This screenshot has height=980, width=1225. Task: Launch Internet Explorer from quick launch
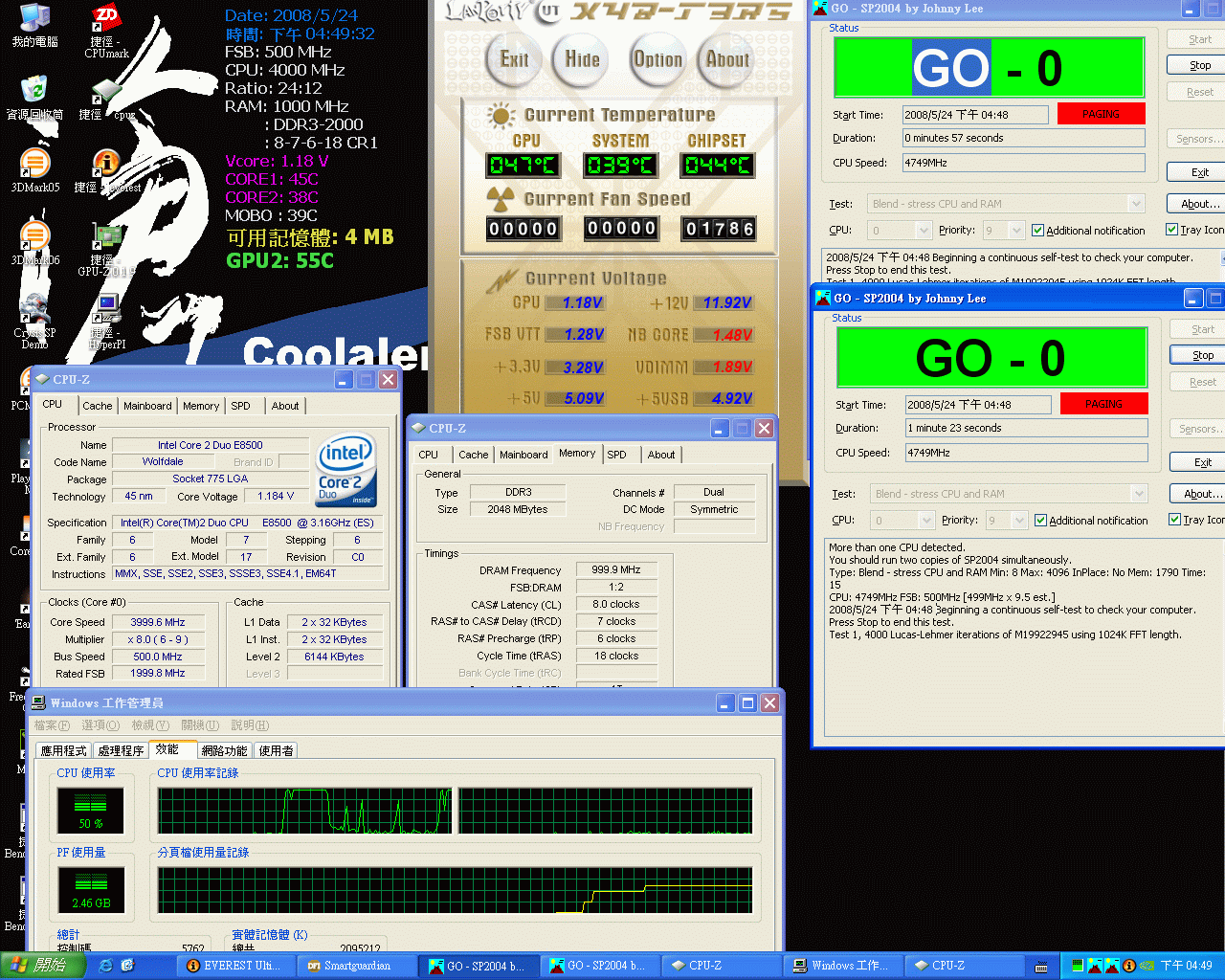[105, 966]
